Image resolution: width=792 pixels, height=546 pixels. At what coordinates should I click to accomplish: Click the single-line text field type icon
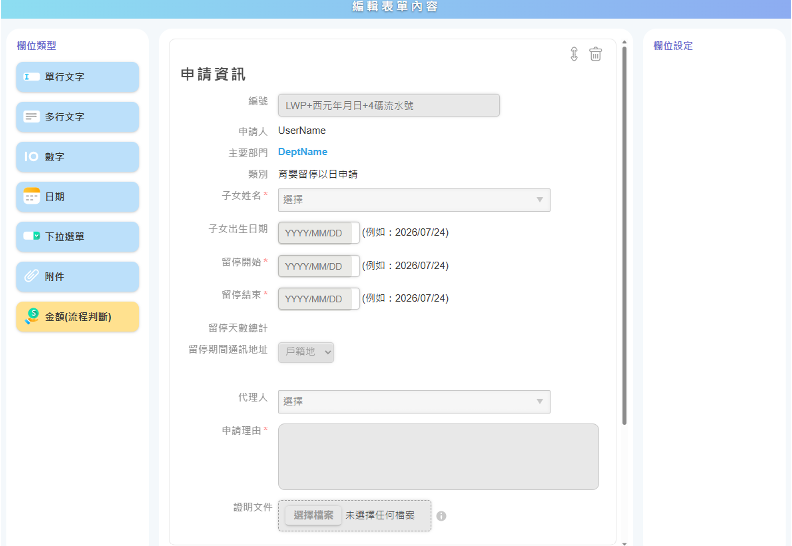[x=31, y=77]
